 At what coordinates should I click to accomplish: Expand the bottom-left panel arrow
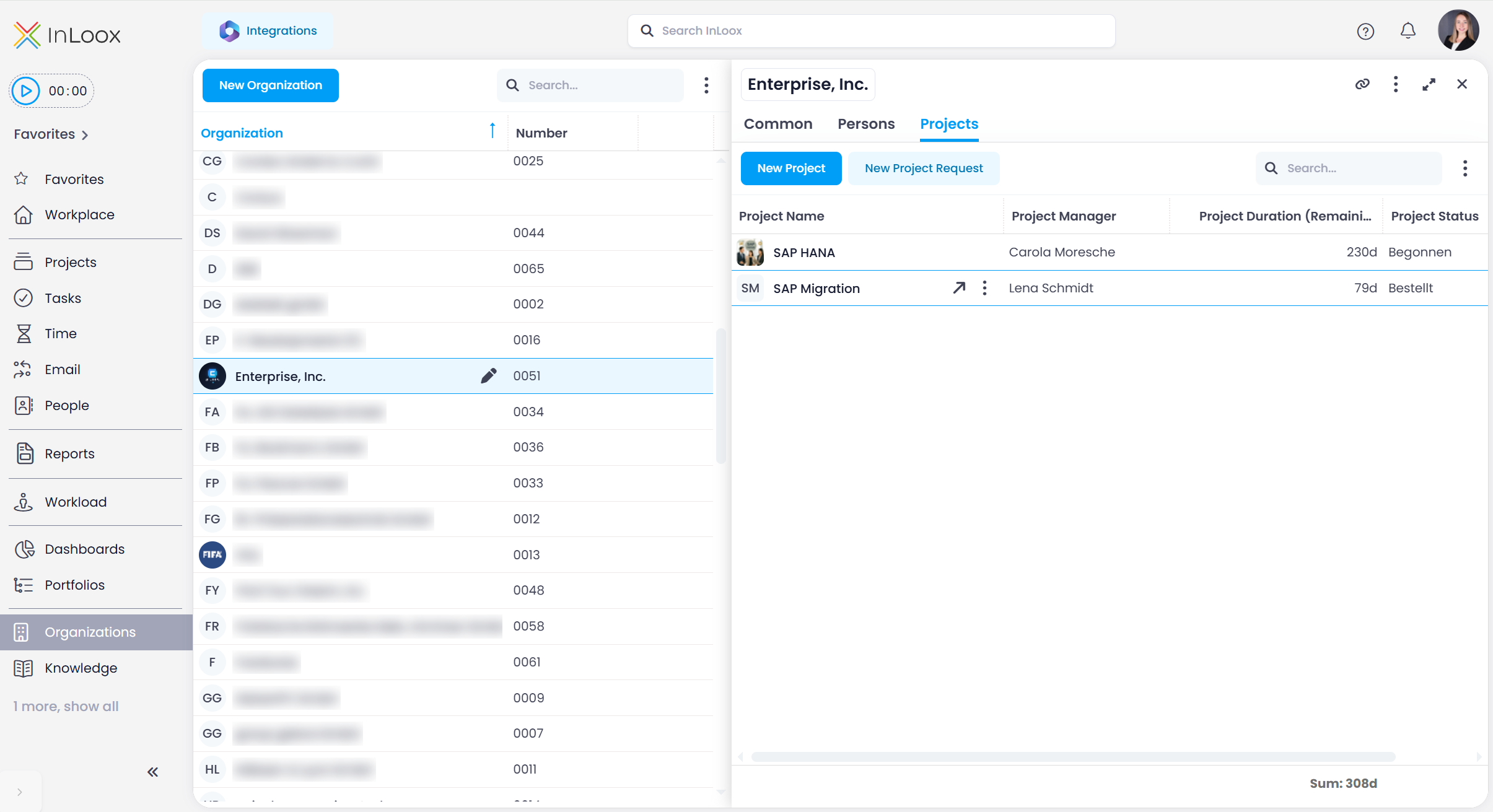(20, 792)
